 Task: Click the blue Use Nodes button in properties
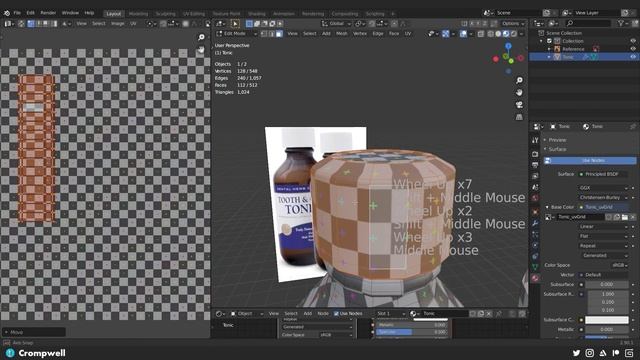pos(590,161)
